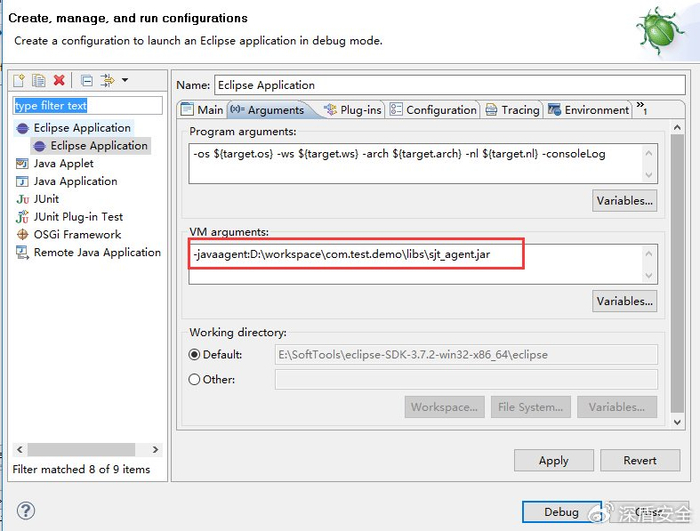Image resolution: width=700 pixels, height=531 pixels.
Task: Collapse all configurations in the tree
Action: 87,80
